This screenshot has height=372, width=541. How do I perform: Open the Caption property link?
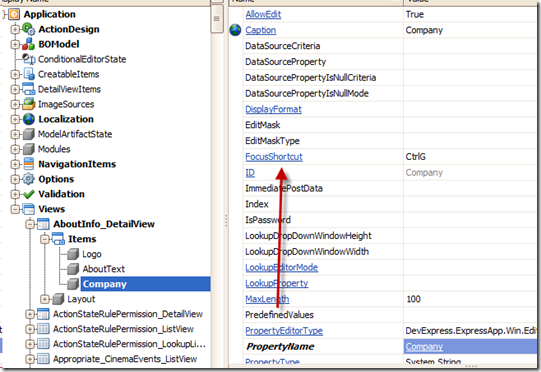pos(260,30)
